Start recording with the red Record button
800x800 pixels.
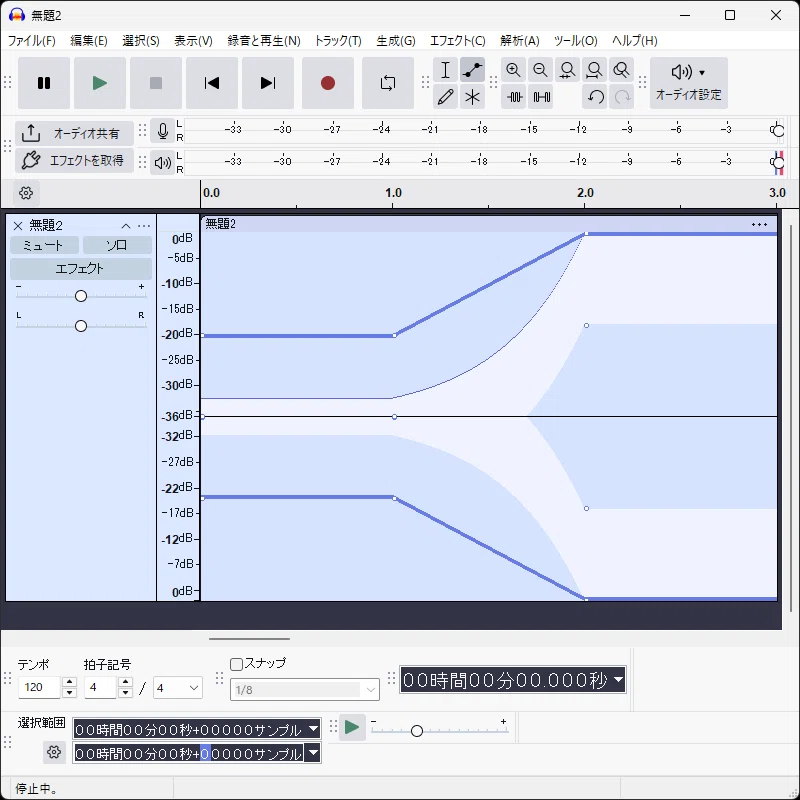(x=328, y=83)
